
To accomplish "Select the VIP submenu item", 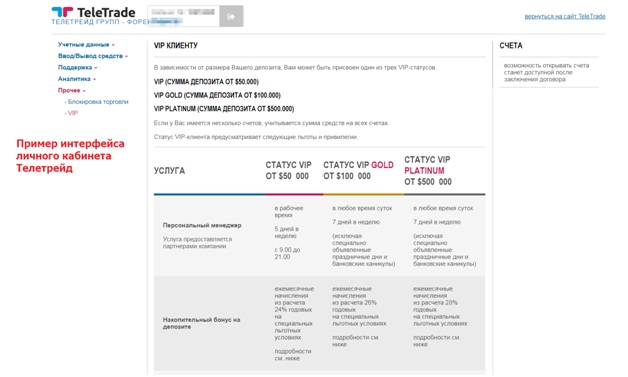I will click(x=71, y=113).
